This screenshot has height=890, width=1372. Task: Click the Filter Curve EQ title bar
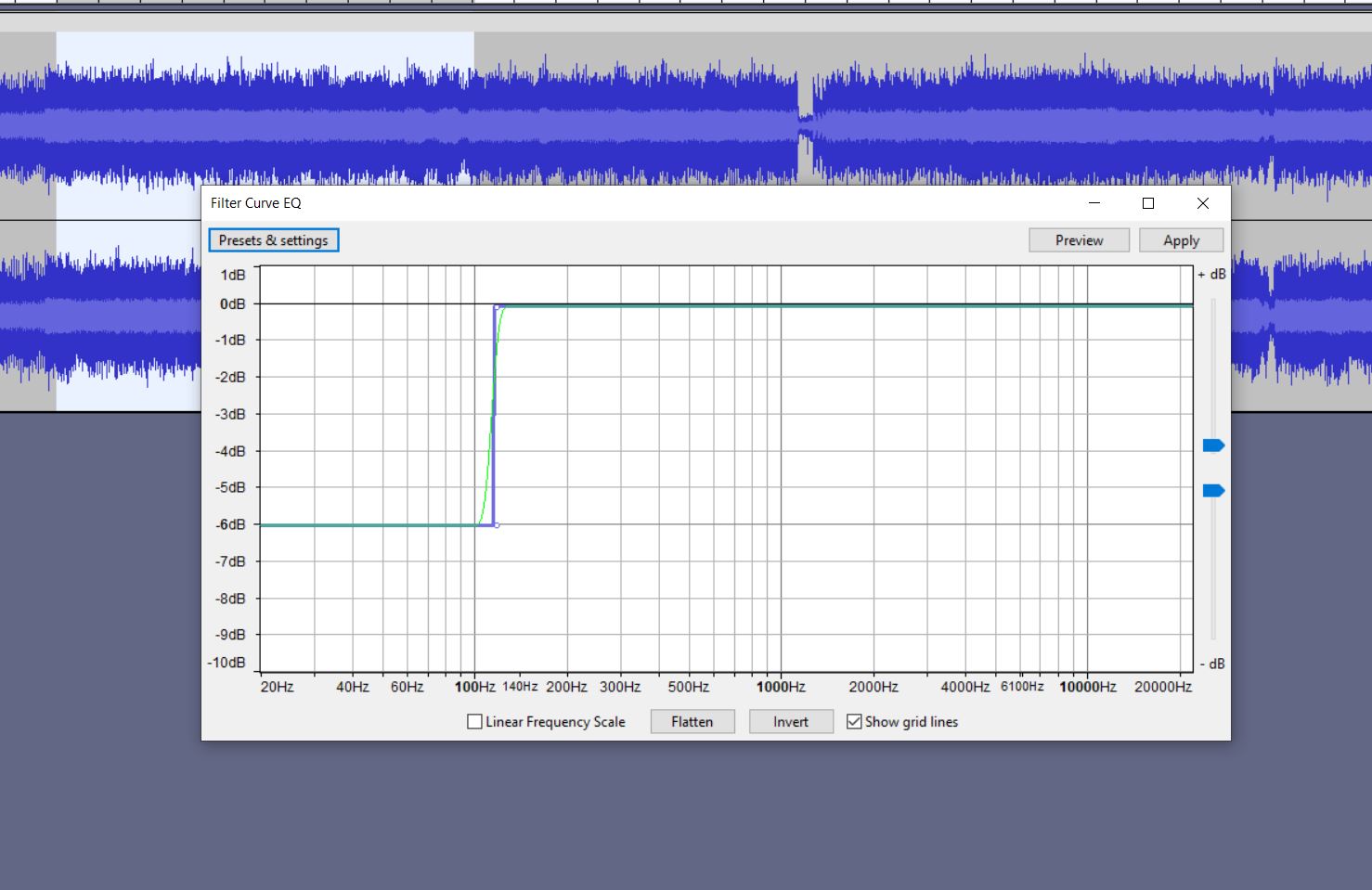click(x=650, y=203)
